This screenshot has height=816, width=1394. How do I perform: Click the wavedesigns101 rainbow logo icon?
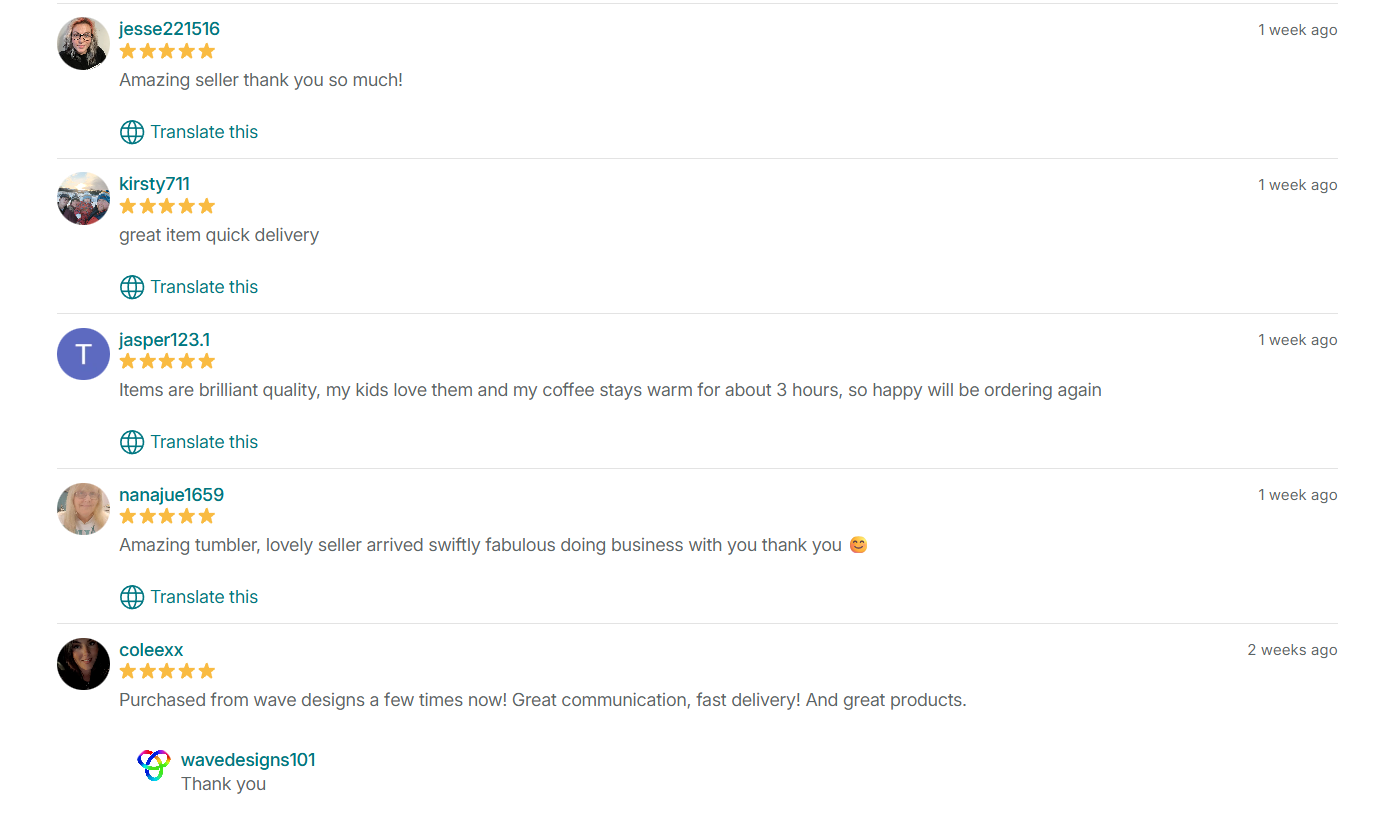[x=154, y=765]
